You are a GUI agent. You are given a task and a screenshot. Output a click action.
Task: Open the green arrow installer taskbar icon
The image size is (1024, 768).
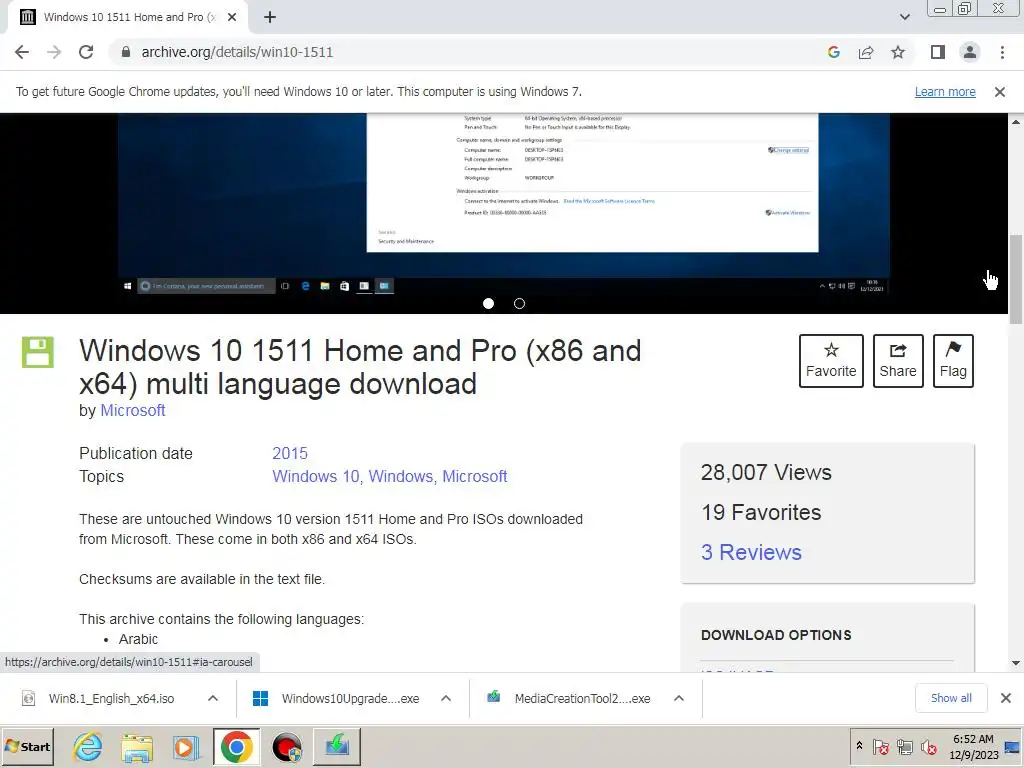pos(337,747)
